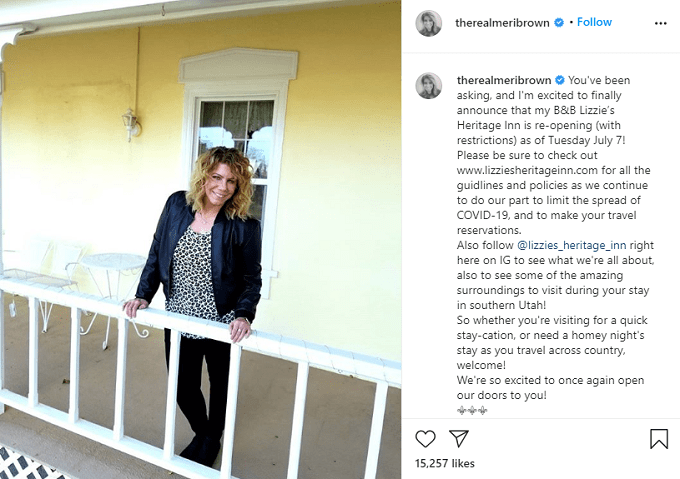
Task: Open the header profile picture avatar
Action: click(429, 23)
